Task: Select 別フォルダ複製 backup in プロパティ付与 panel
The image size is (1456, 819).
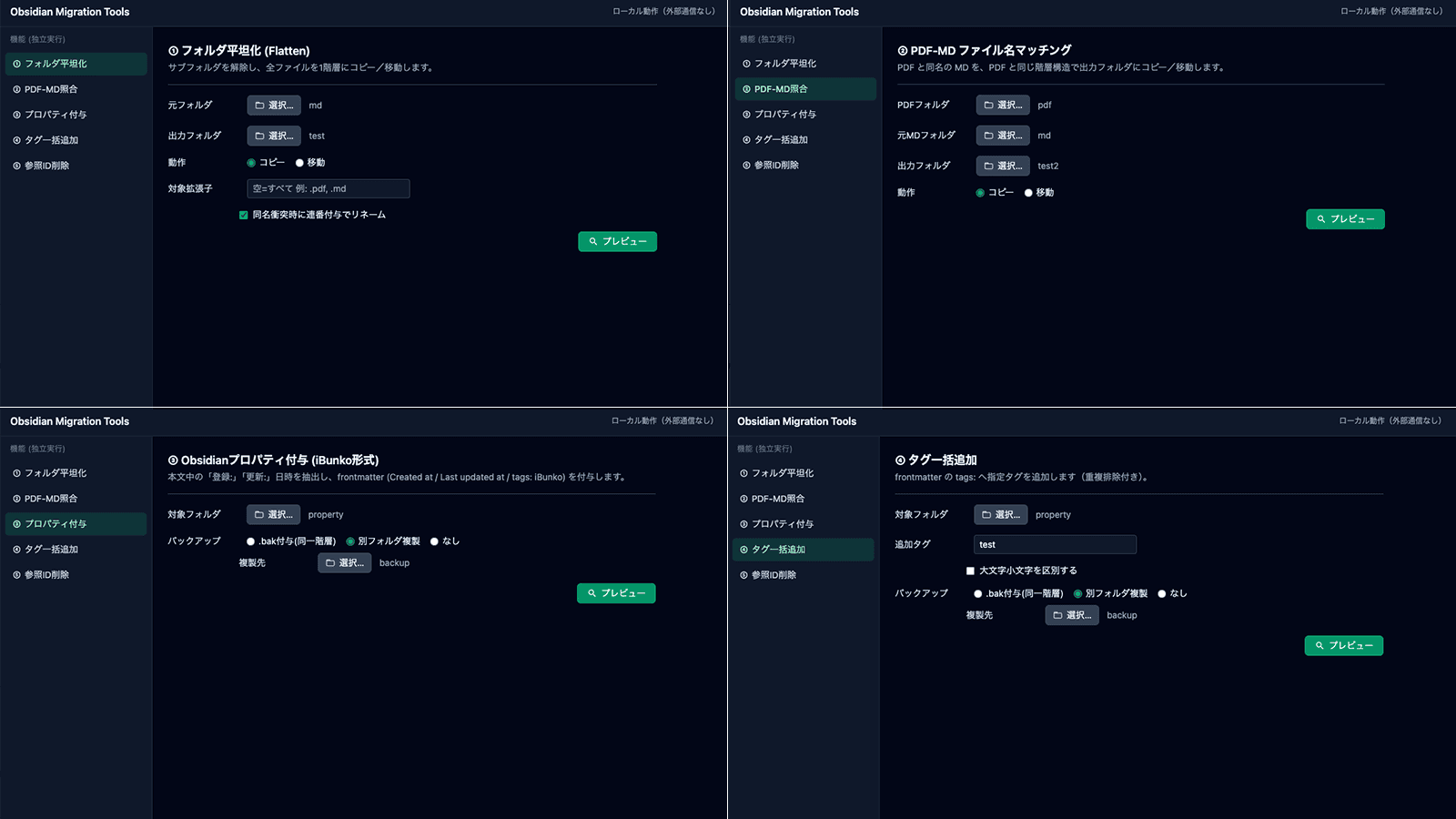Action: pos(350,541)
